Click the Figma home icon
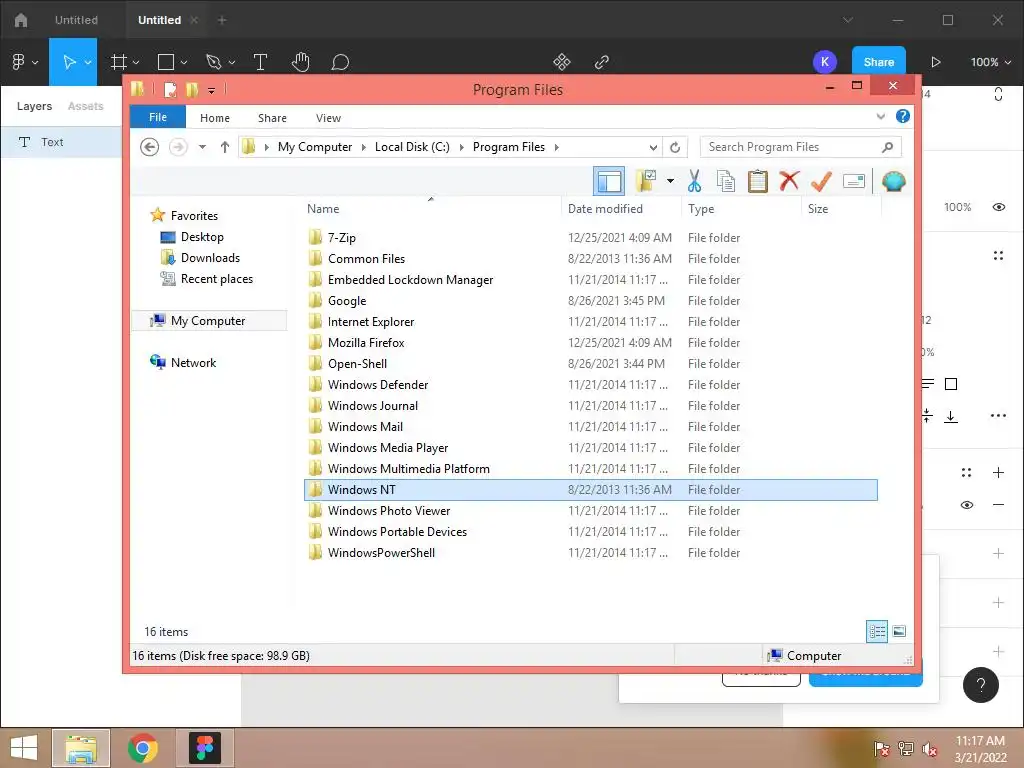Image resolution: width=1024 pixels, height=768 pixels. coord(21,20)
